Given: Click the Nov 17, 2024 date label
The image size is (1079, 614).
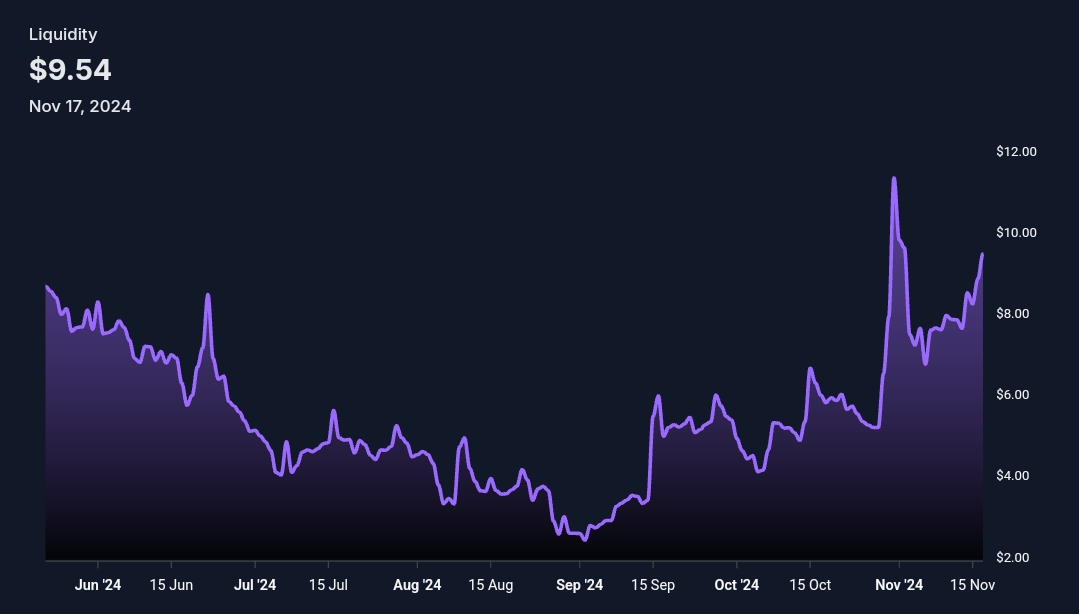Looking at the screenshot, I should coord(80,106).
